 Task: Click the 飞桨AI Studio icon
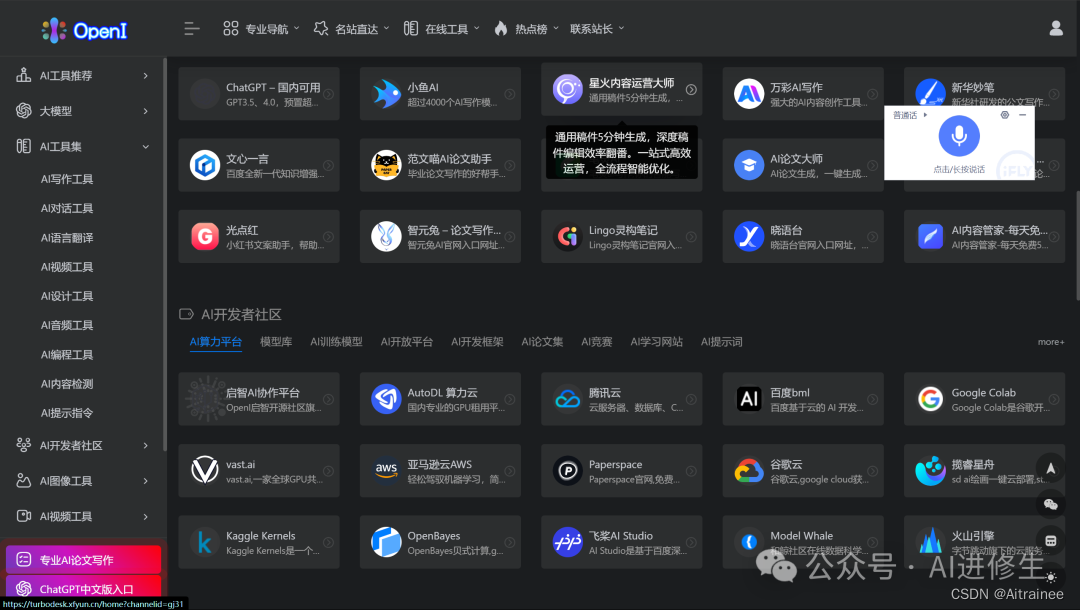pos(568,543)
